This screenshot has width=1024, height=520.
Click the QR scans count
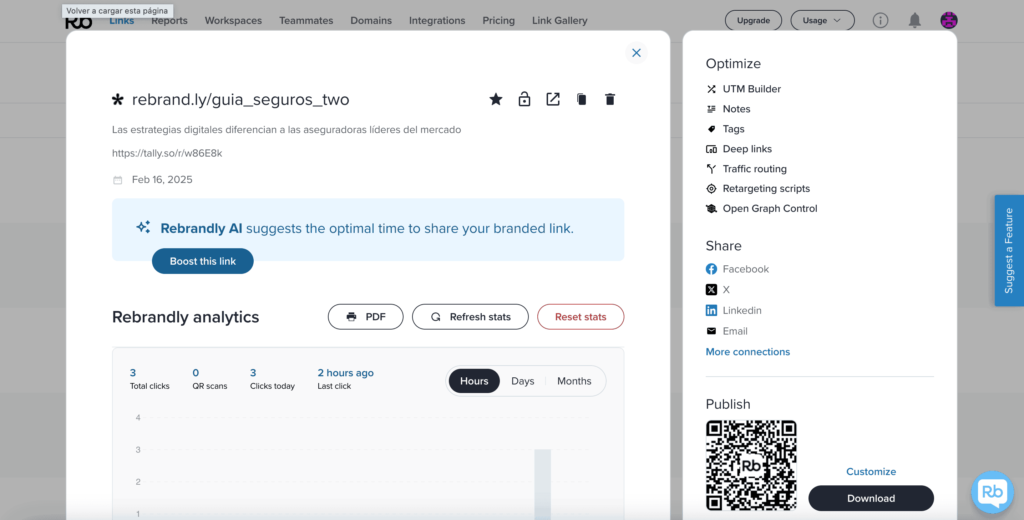[196, 373]
